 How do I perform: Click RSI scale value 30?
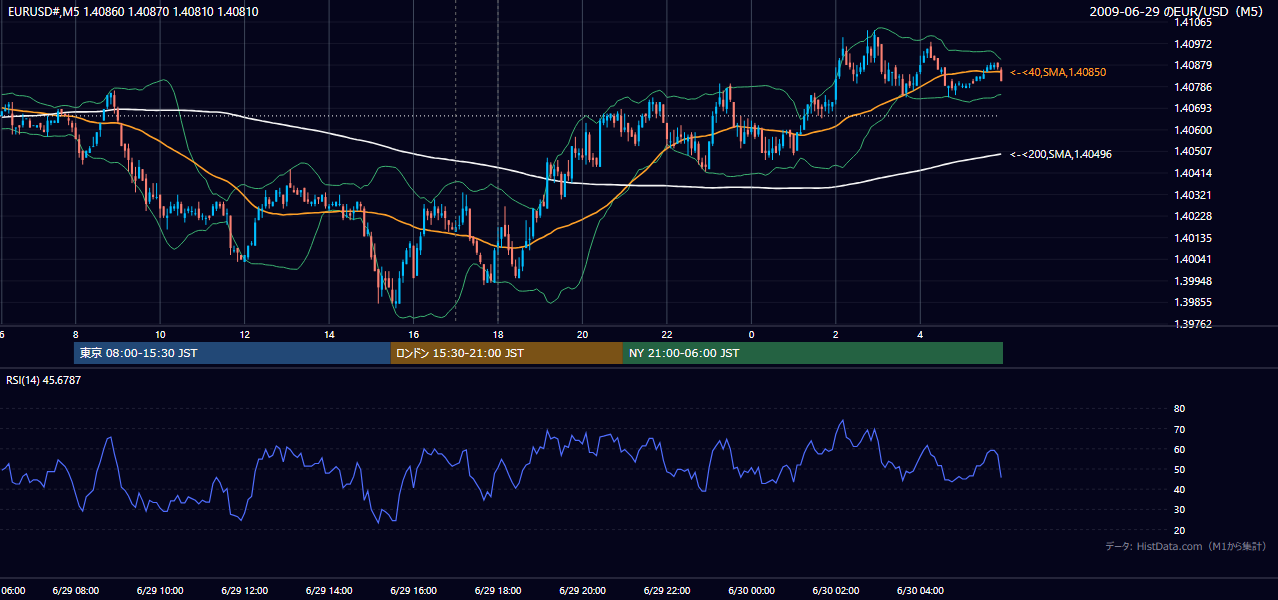point(1180,510)
